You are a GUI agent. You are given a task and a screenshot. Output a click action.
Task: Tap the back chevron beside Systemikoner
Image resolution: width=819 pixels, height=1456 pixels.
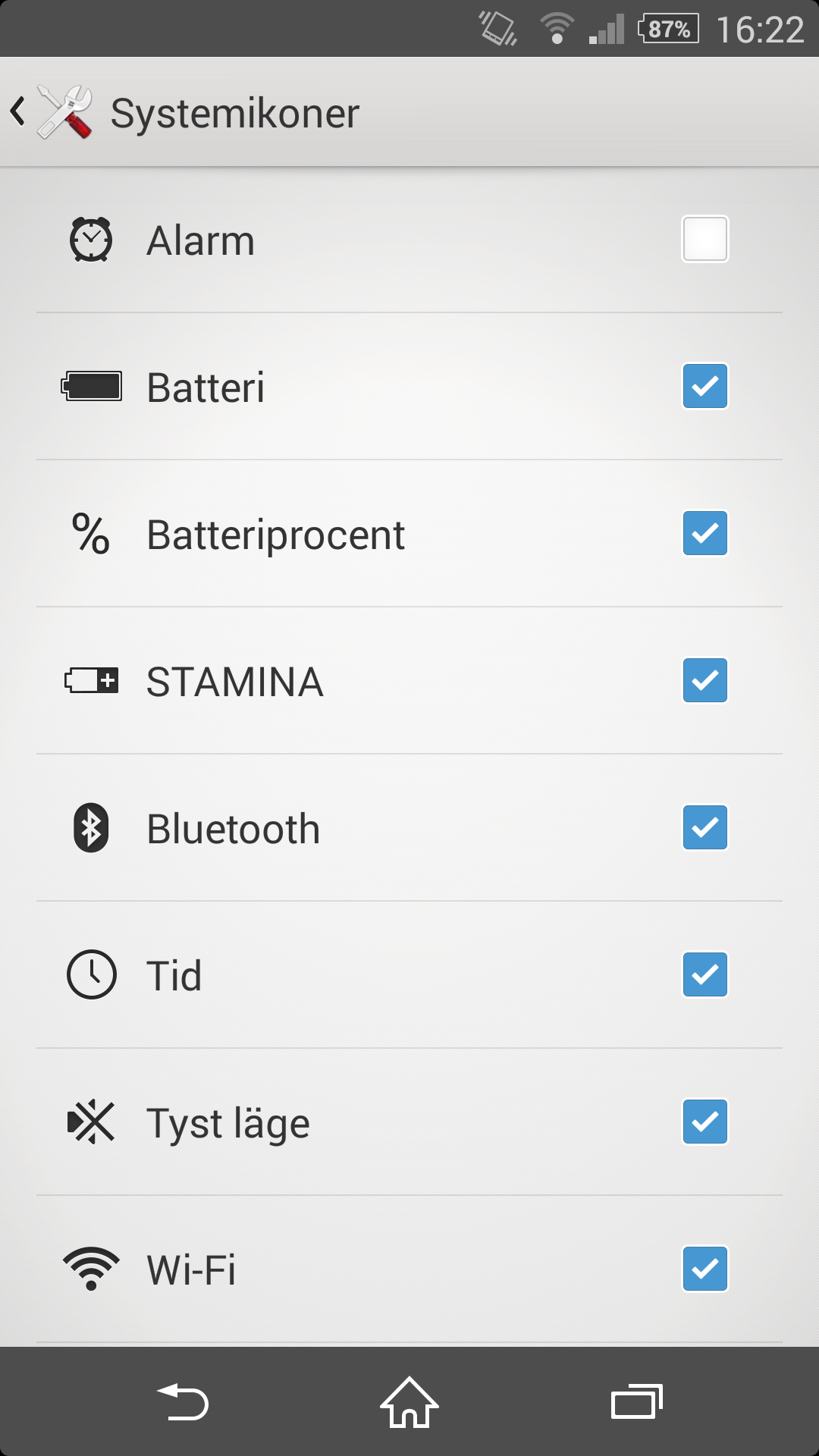(x=18, y=112)
